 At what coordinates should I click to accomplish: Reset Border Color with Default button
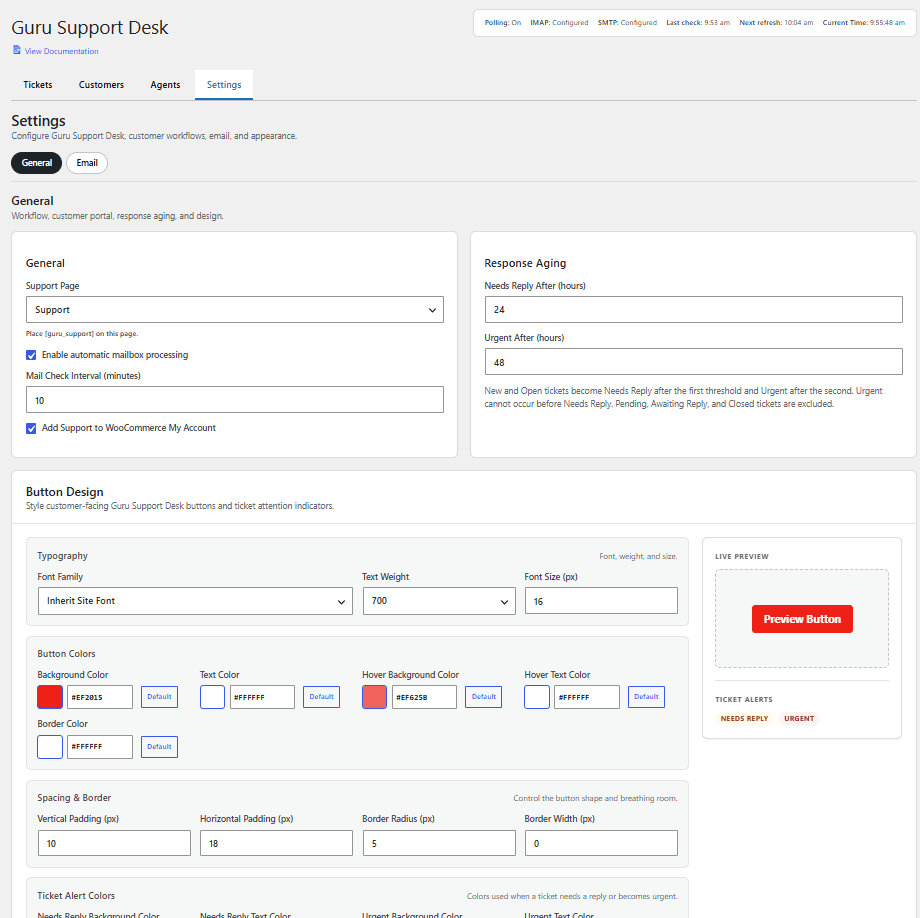coord(159,747)
